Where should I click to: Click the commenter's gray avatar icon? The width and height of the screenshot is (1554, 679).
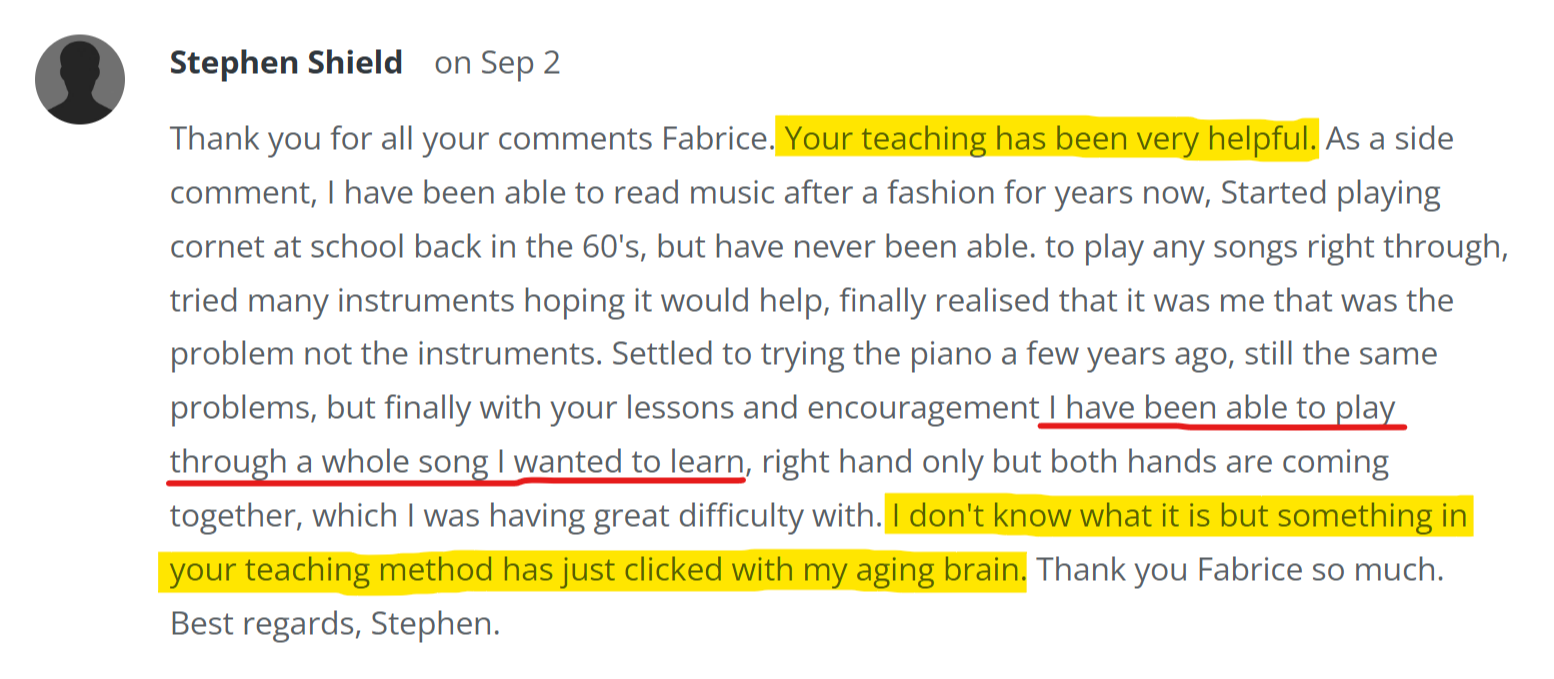click(80, 79)
